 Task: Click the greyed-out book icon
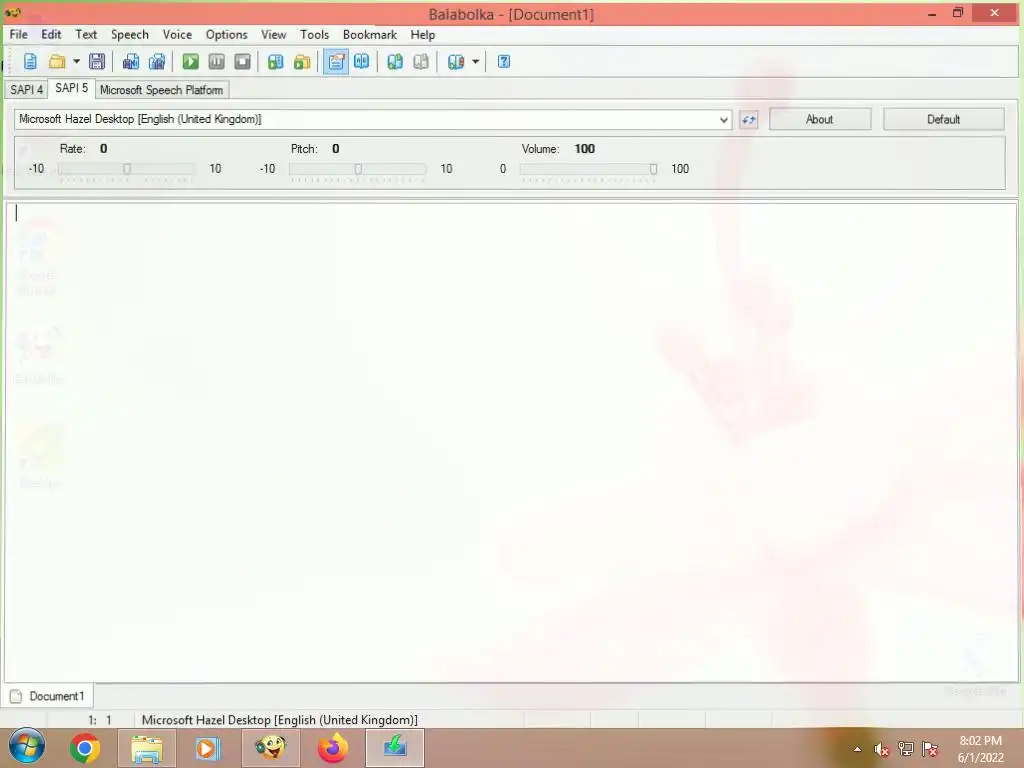[421, 62]
